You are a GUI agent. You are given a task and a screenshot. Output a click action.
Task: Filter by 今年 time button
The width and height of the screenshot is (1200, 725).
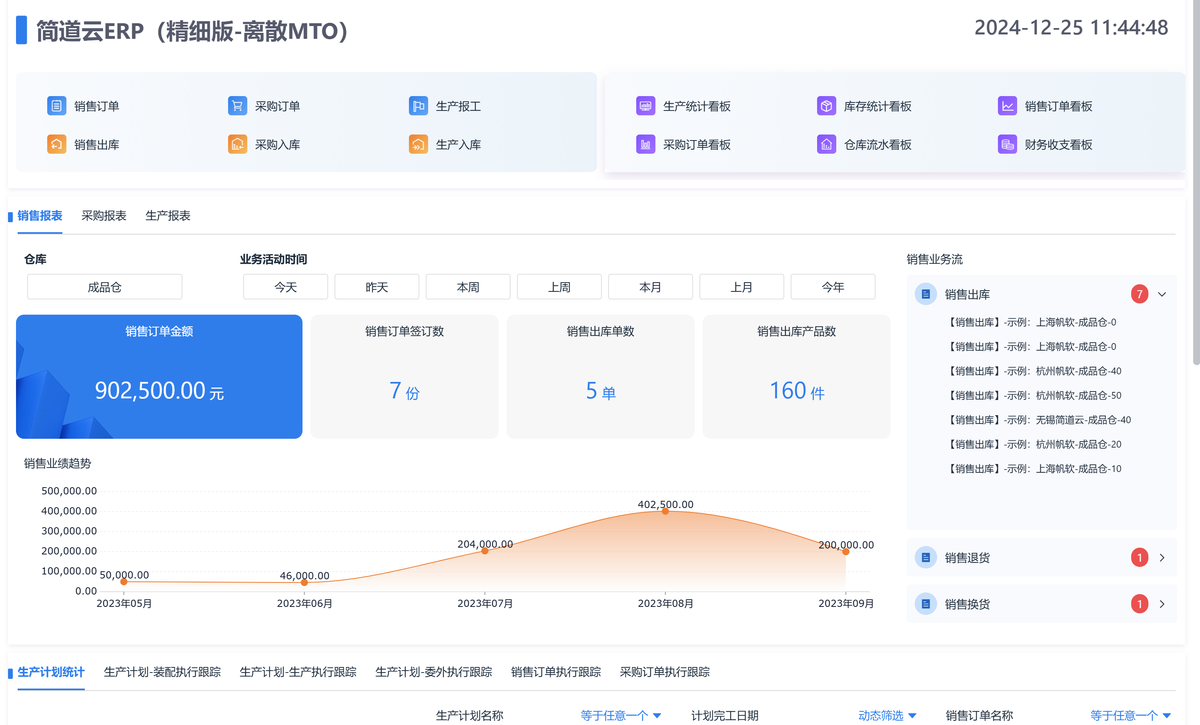pyautogui.click(x=833, y=287)
